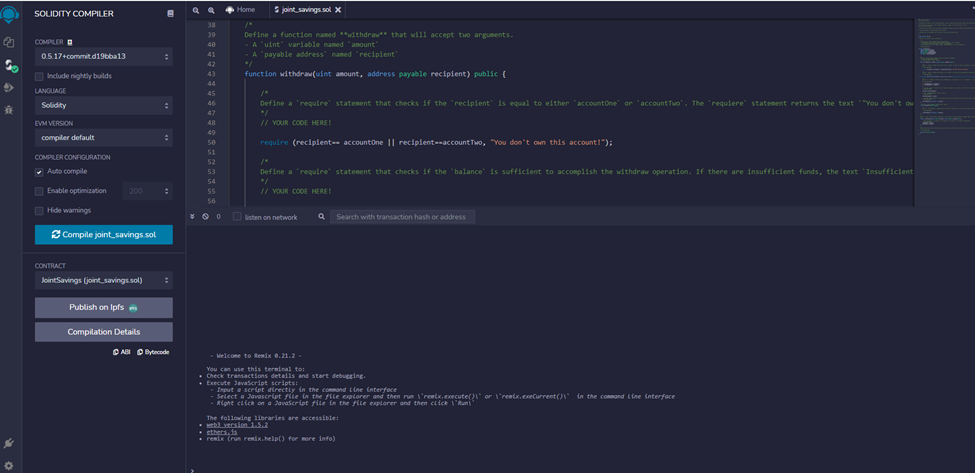Enable Include nightly builds checkbox
Image resolution: width=975 pixels, height=473 pixels.
[39, 76]
